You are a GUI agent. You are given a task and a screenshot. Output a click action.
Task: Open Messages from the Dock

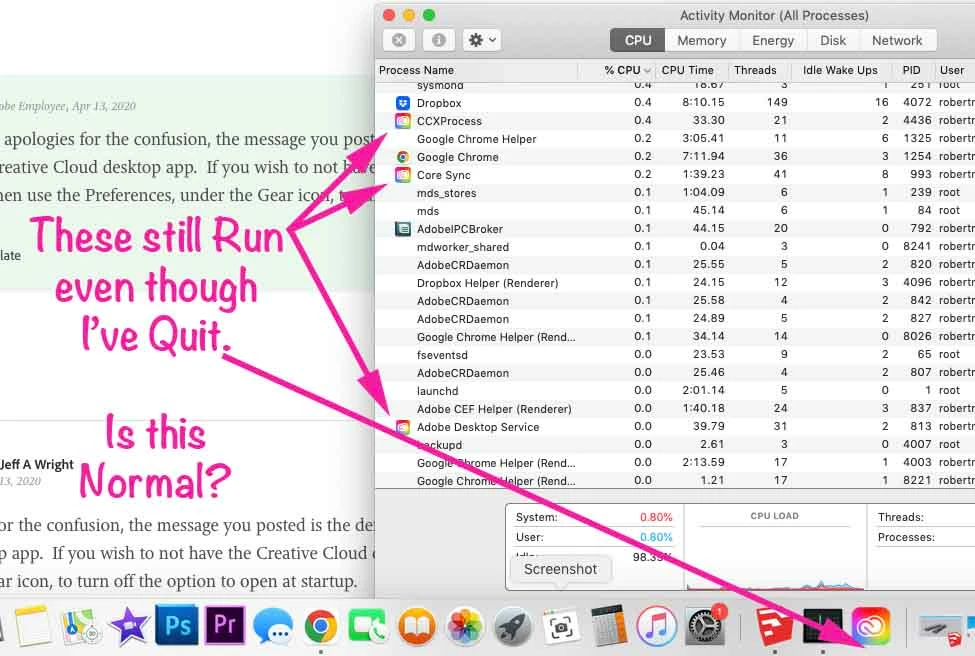point(272,626)
